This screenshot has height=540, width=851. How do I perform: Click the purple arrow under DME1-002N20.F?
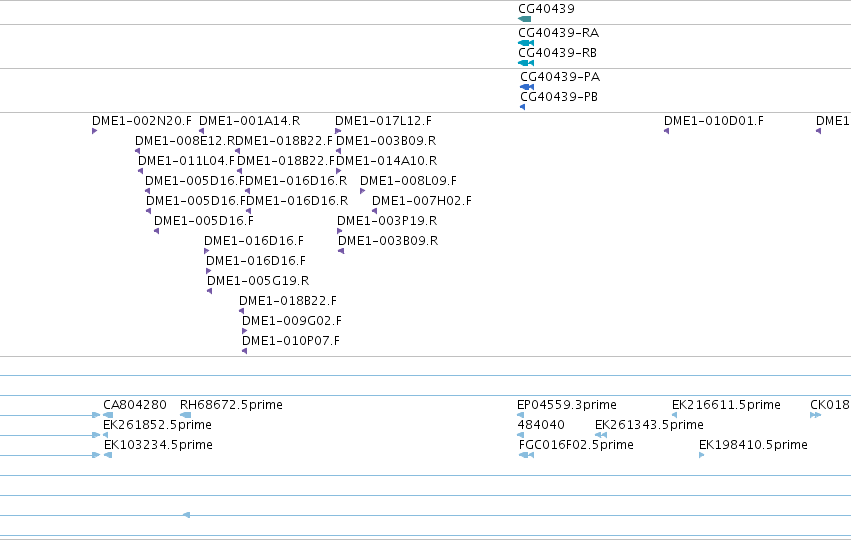click(x=94, y=131)
